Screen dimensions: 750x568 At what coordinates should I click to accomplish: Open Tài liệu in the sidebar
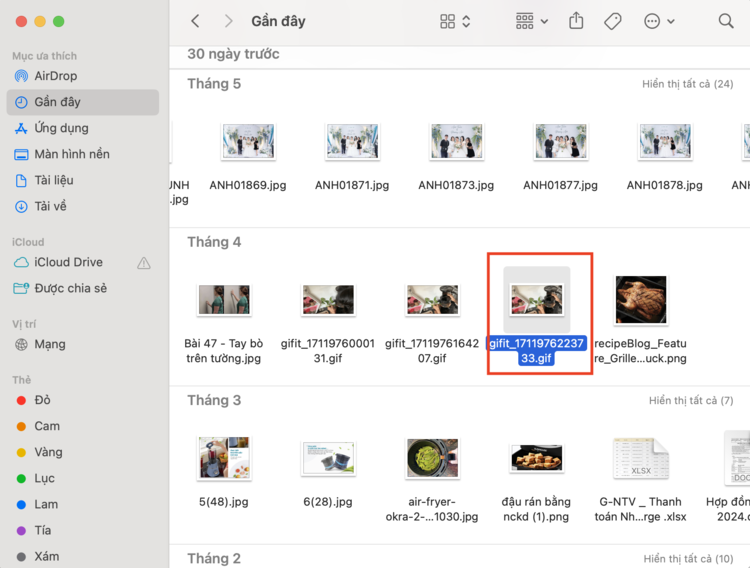[x=83, y=180]
